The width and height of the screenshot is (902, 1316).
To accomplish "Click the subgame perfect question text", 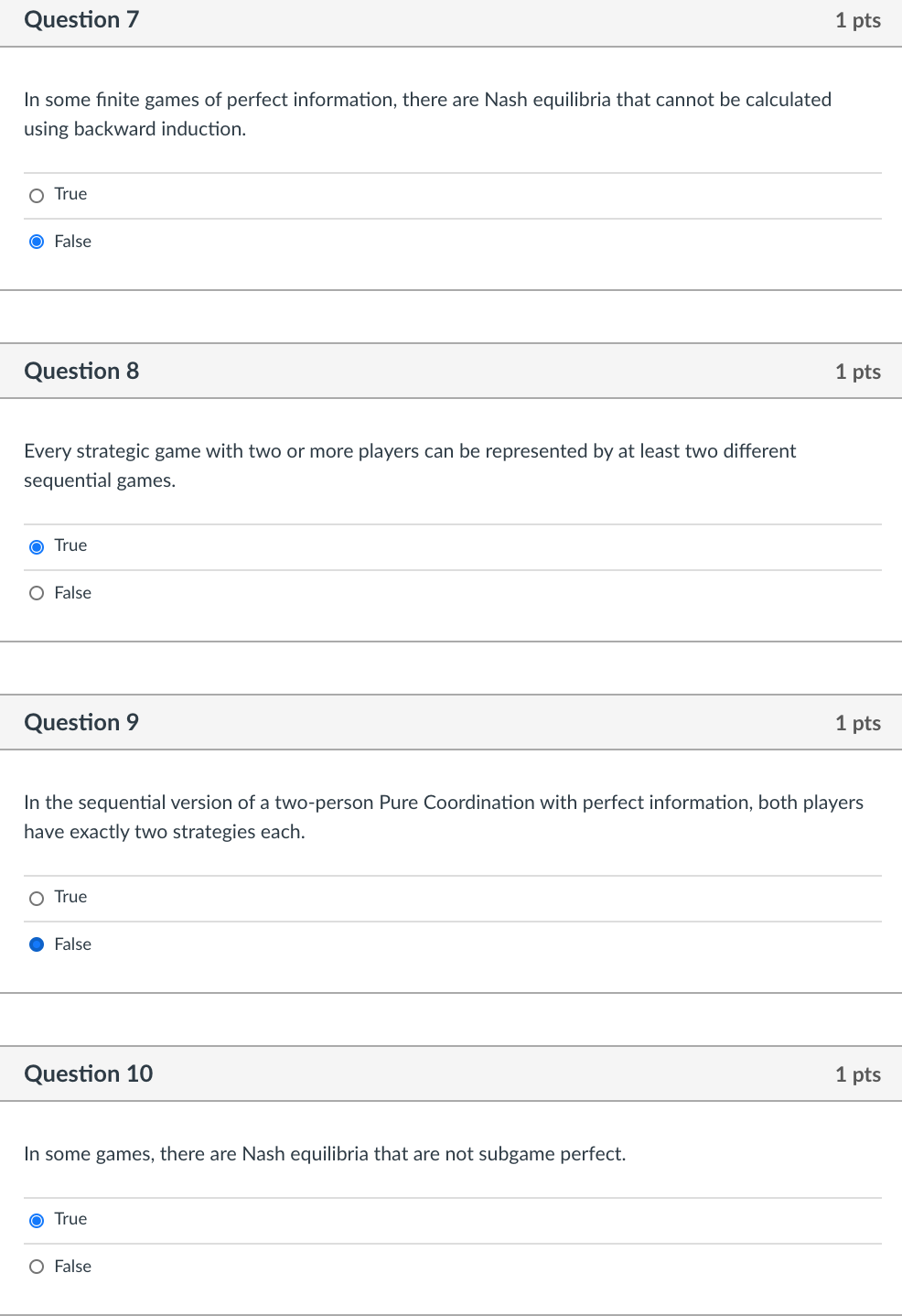I will coord(325,1154).
